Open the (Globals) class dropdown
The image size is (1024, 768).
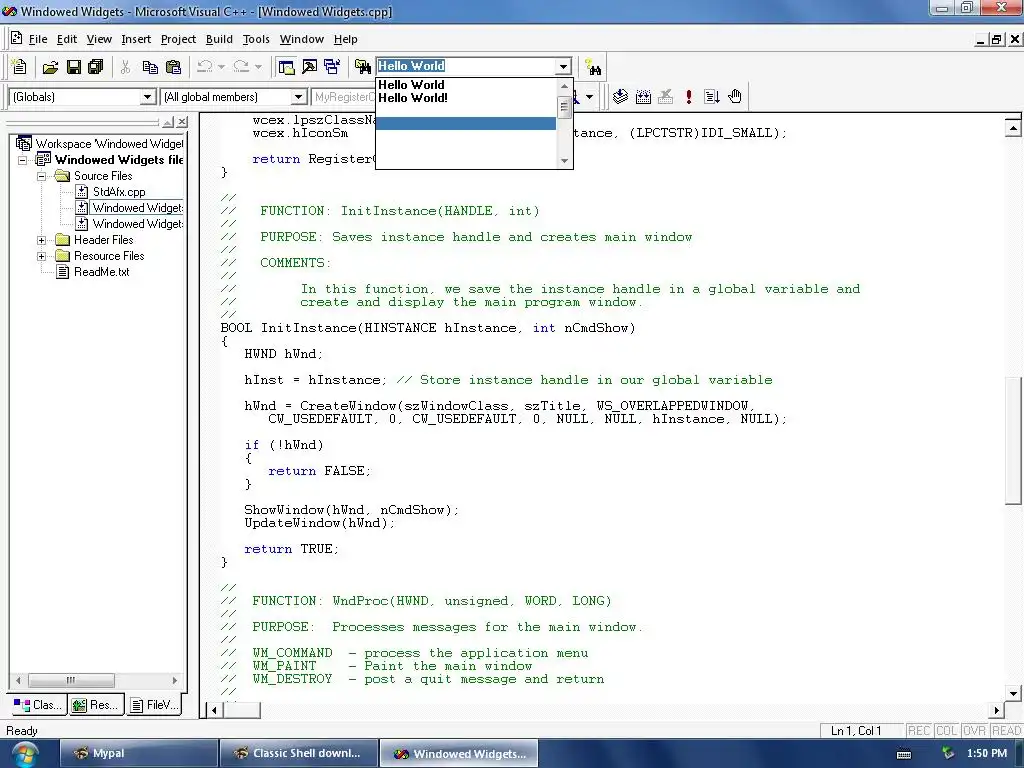click(148, 97)
